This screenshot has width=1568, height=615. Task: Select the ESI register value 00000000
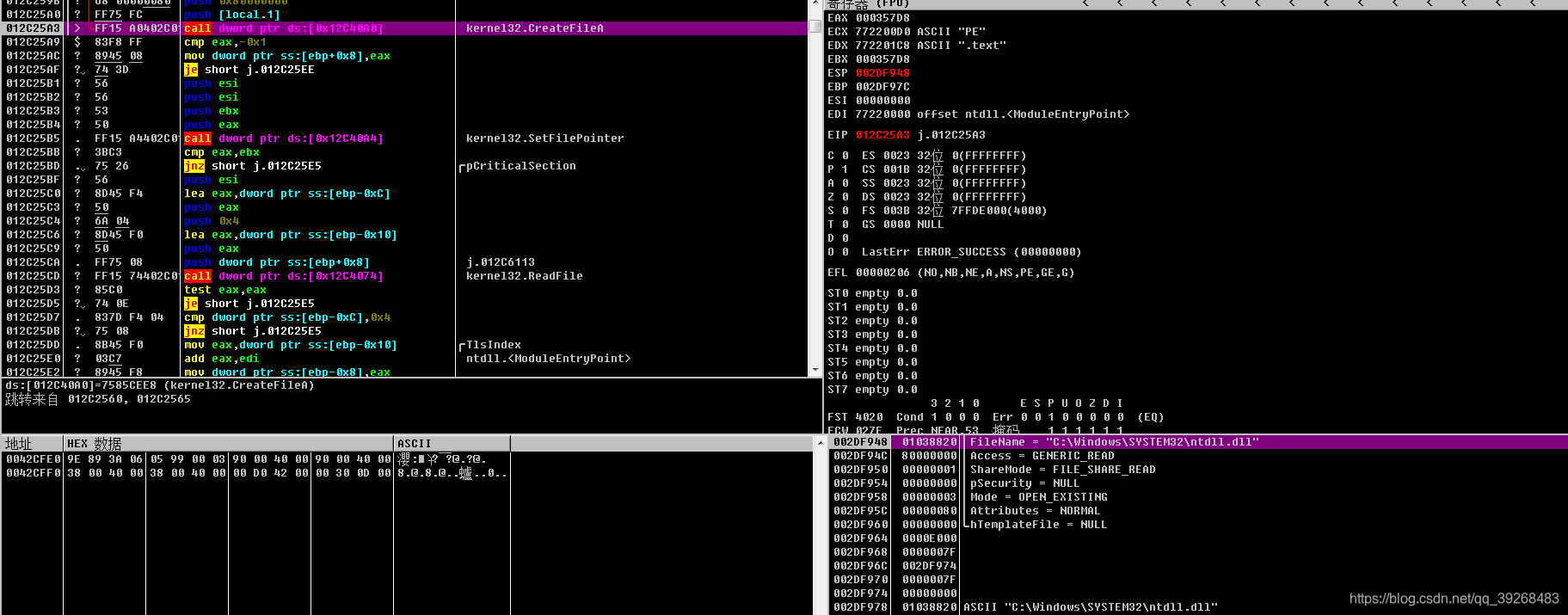tap(882, 101)
